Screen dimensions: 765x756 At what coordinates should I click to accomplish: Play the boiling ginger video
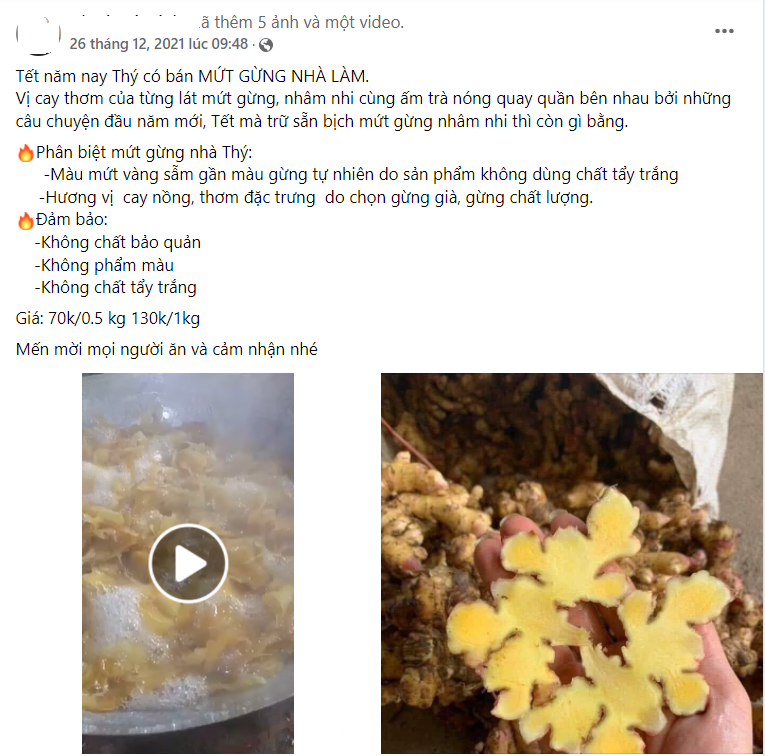pos(188,563)
